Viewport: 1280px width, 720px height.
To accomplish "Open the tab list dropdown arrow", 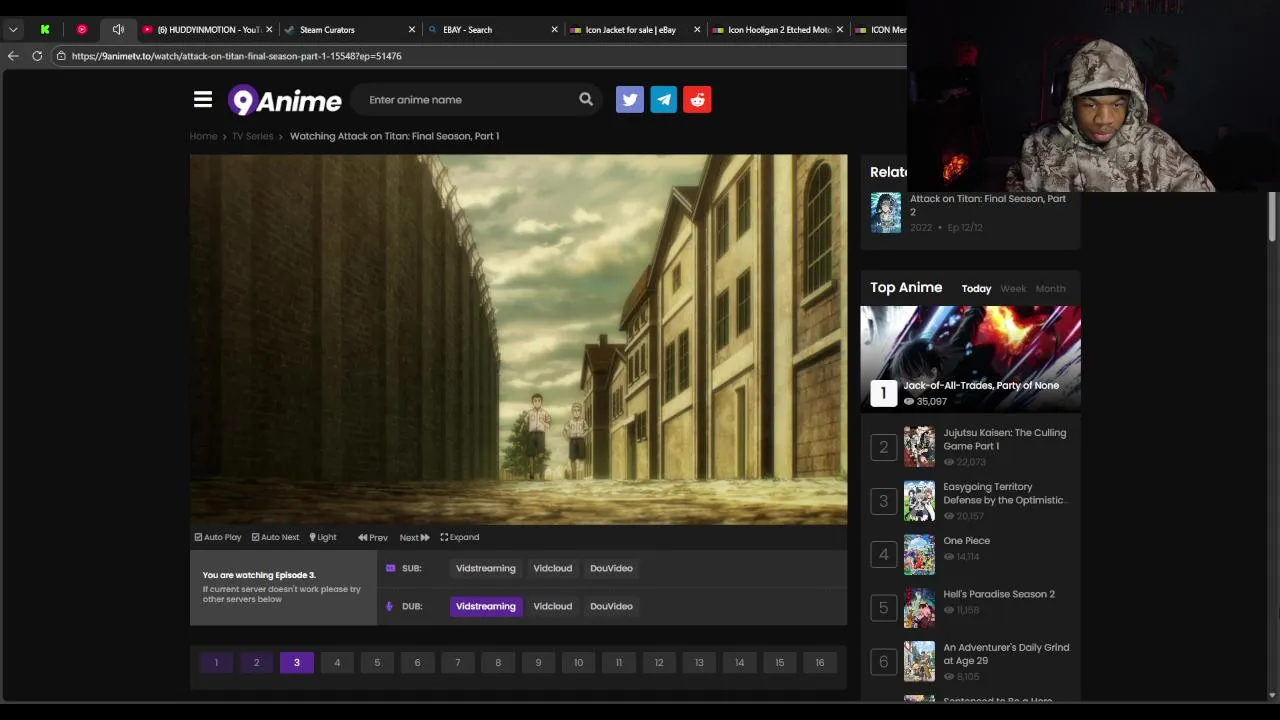I will click(x=13, y=30).
